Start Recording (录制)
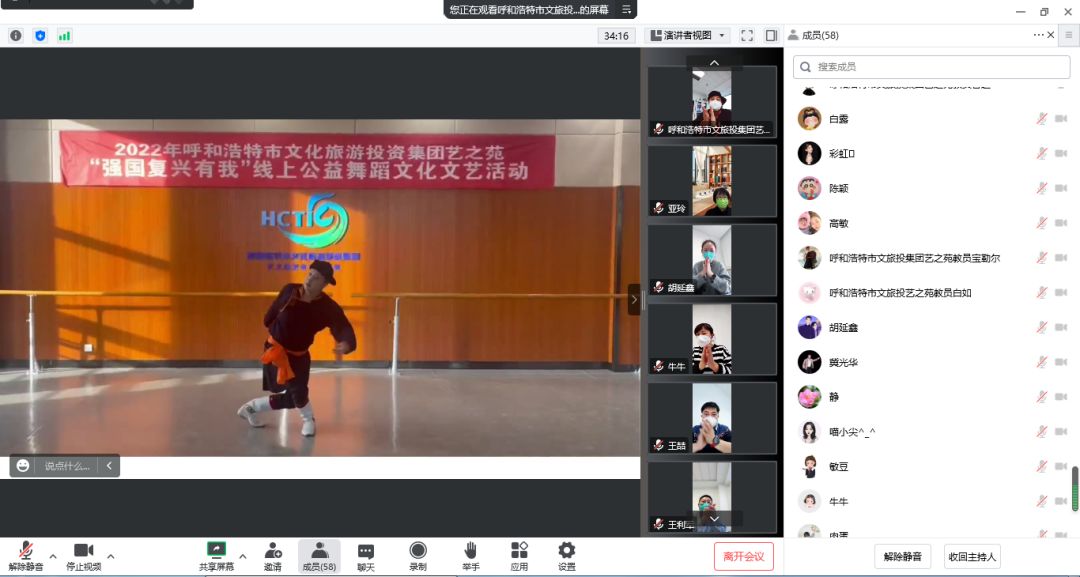Viewport: 1080px width, 577px height. point(418,556)
